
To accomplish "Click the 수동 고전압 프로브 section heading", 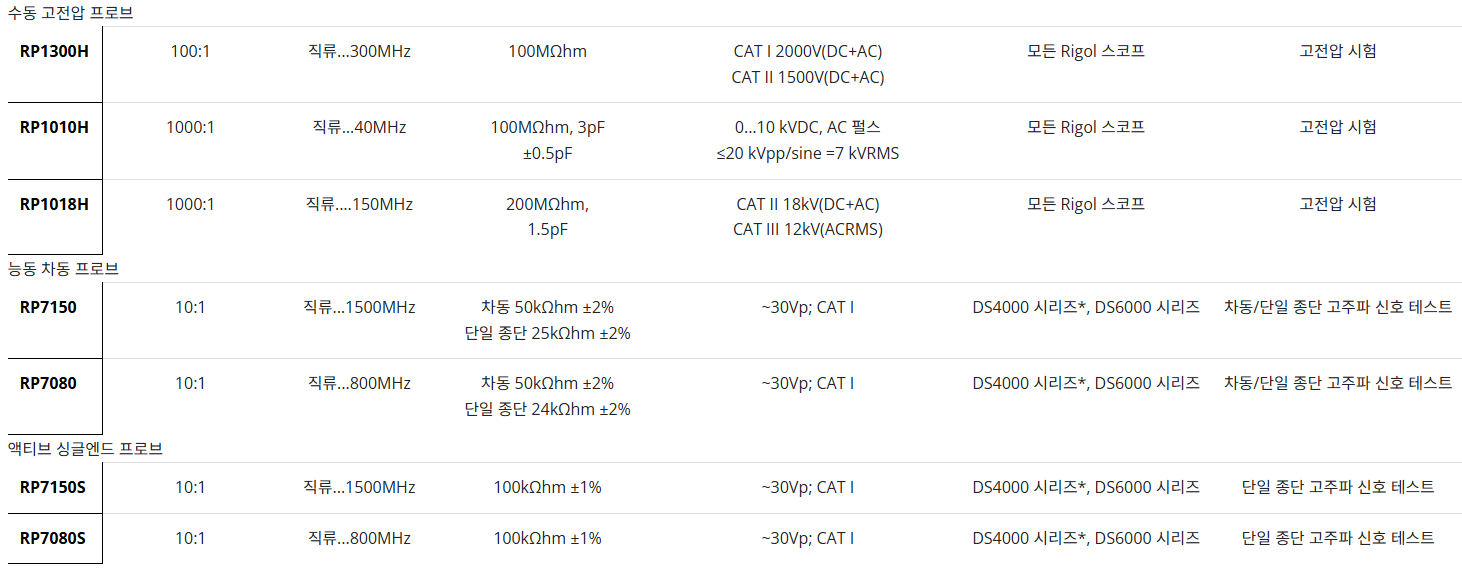I will click(70, 14).
